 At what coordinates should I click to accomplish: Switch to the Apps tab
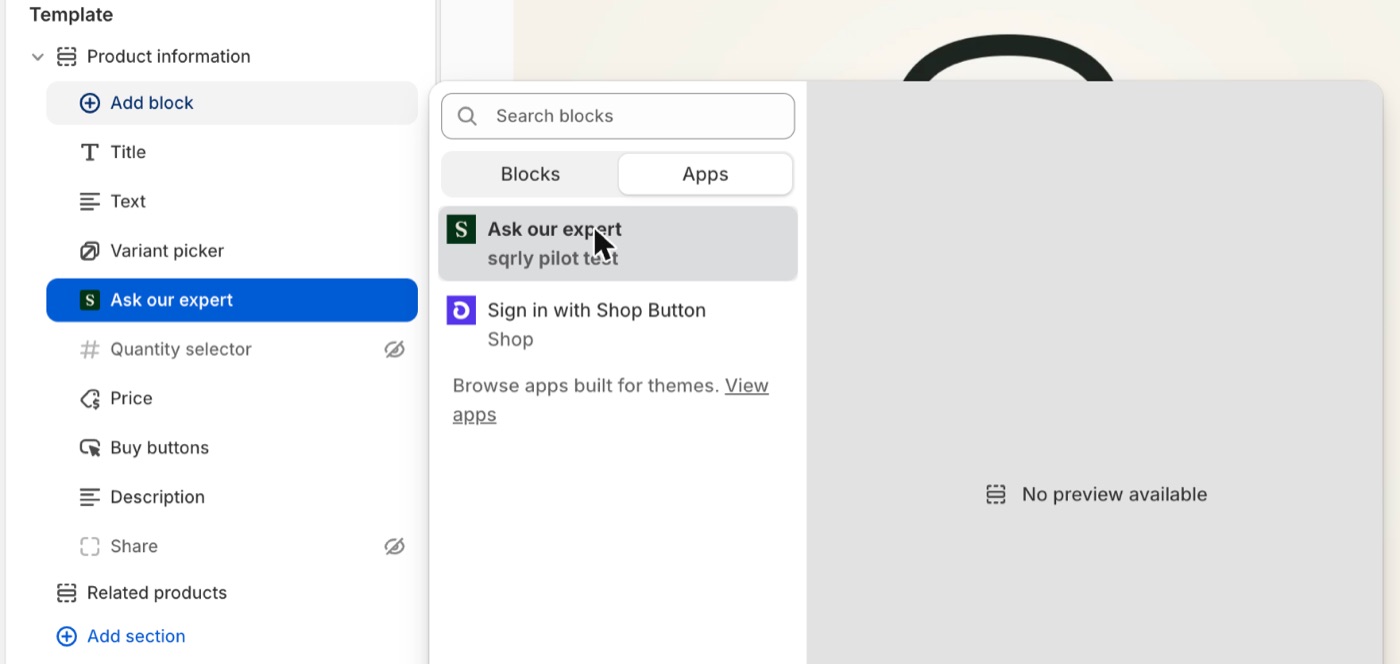705,174
